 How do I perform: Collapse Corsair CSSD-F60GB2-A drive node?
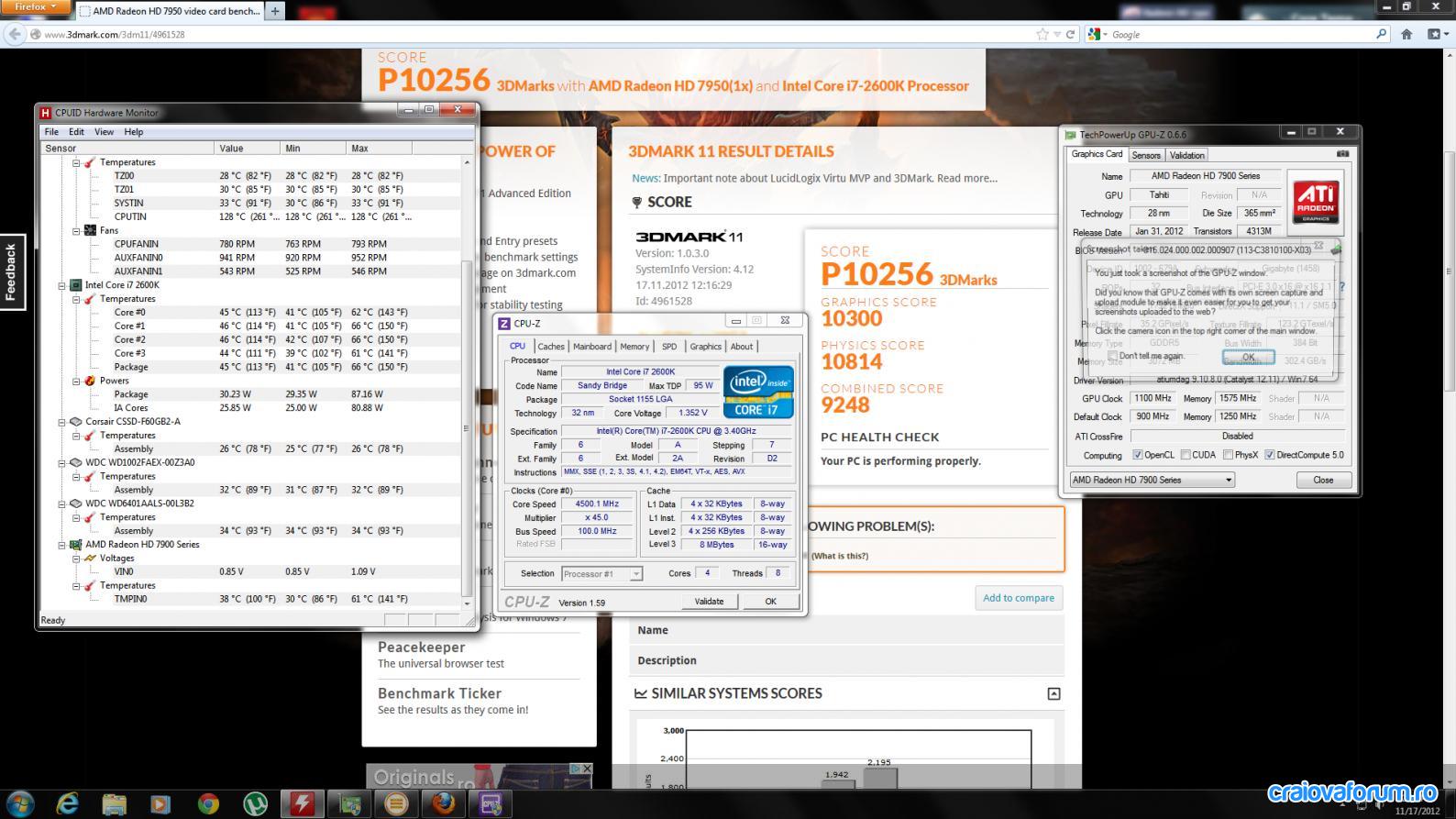point(63,422)
